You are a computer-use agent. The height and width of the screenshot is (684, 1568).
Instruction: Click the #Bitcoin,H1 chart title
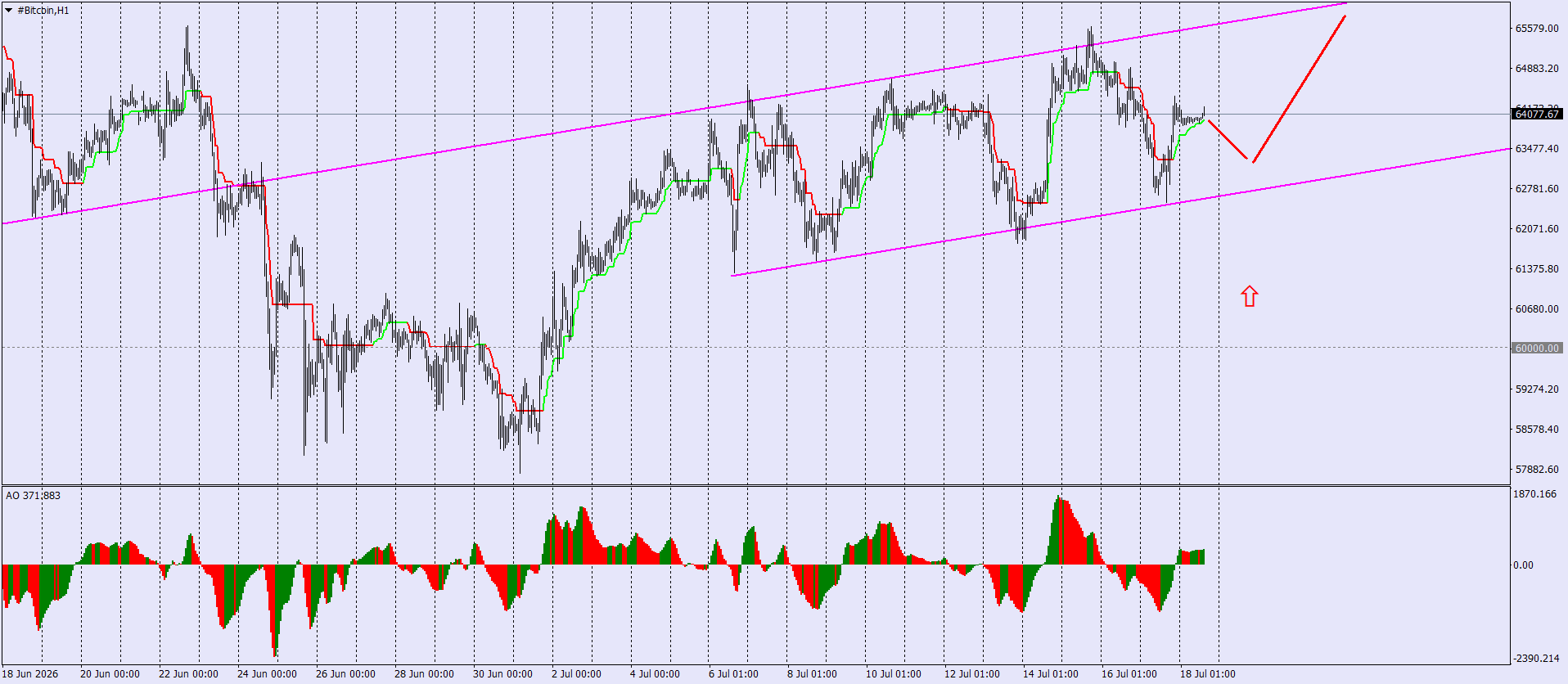pyautogui.click(x=43, y=11)
